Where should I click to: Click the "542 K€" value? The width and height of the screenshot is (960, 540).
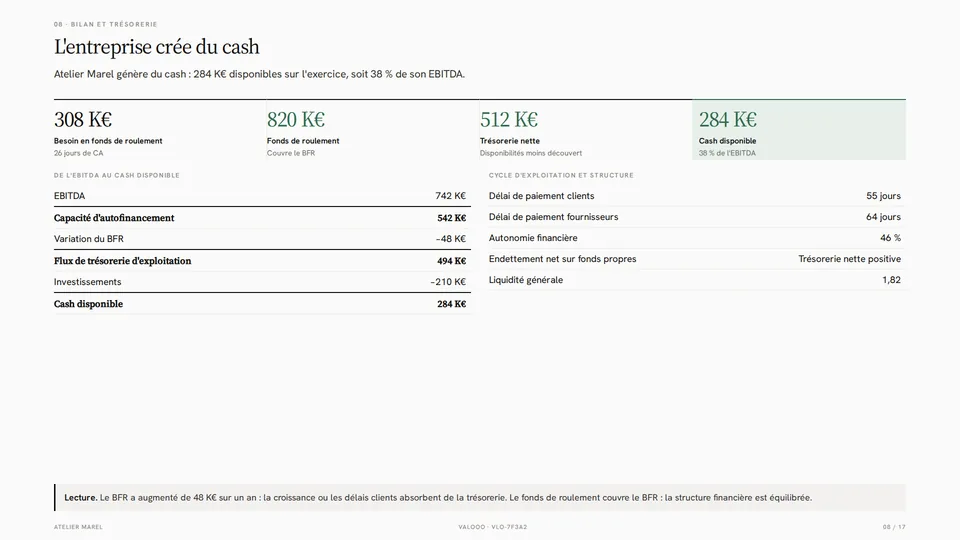(452, 218)
